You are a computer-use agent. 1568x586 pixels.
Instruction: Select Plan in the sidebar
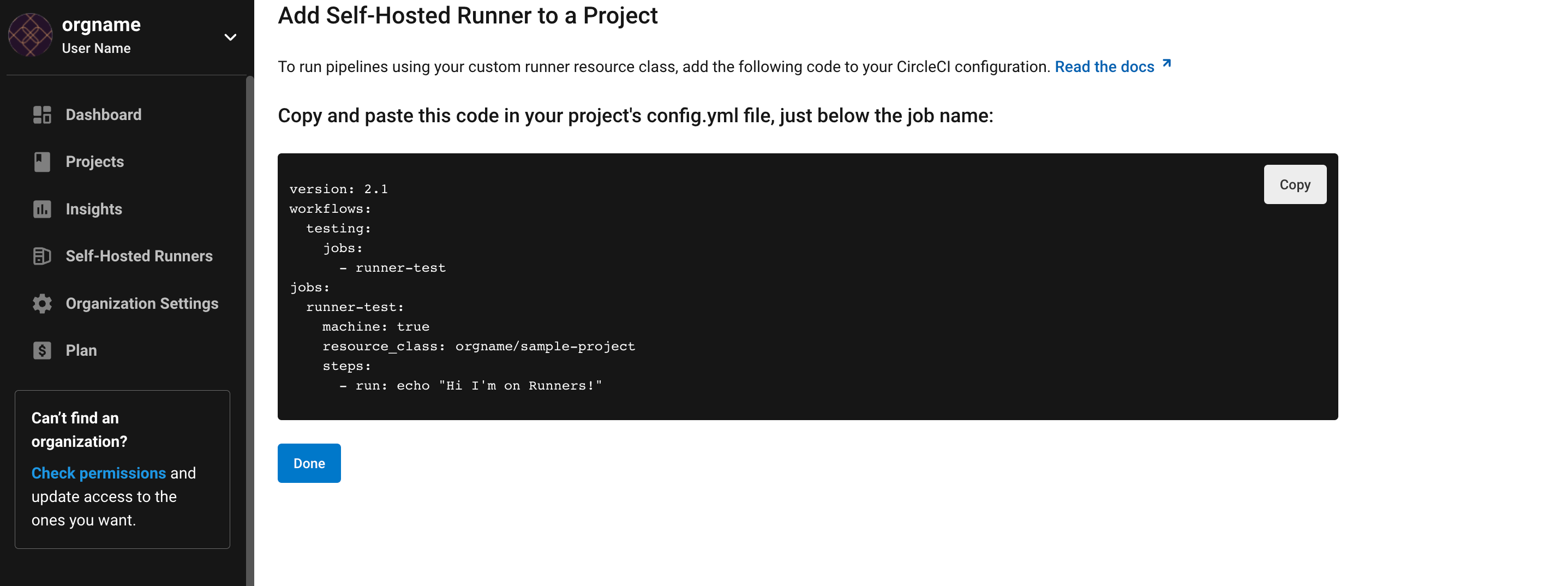81,350
